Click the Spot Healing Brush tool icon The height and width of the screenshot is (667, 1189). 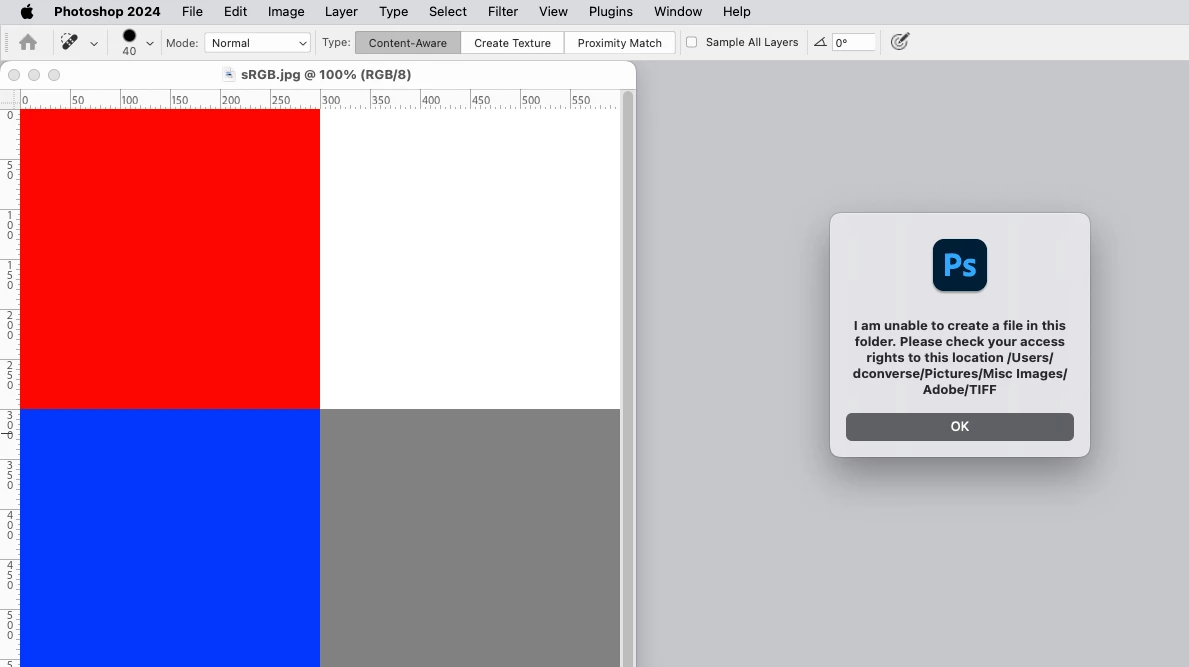coord(69,42)
